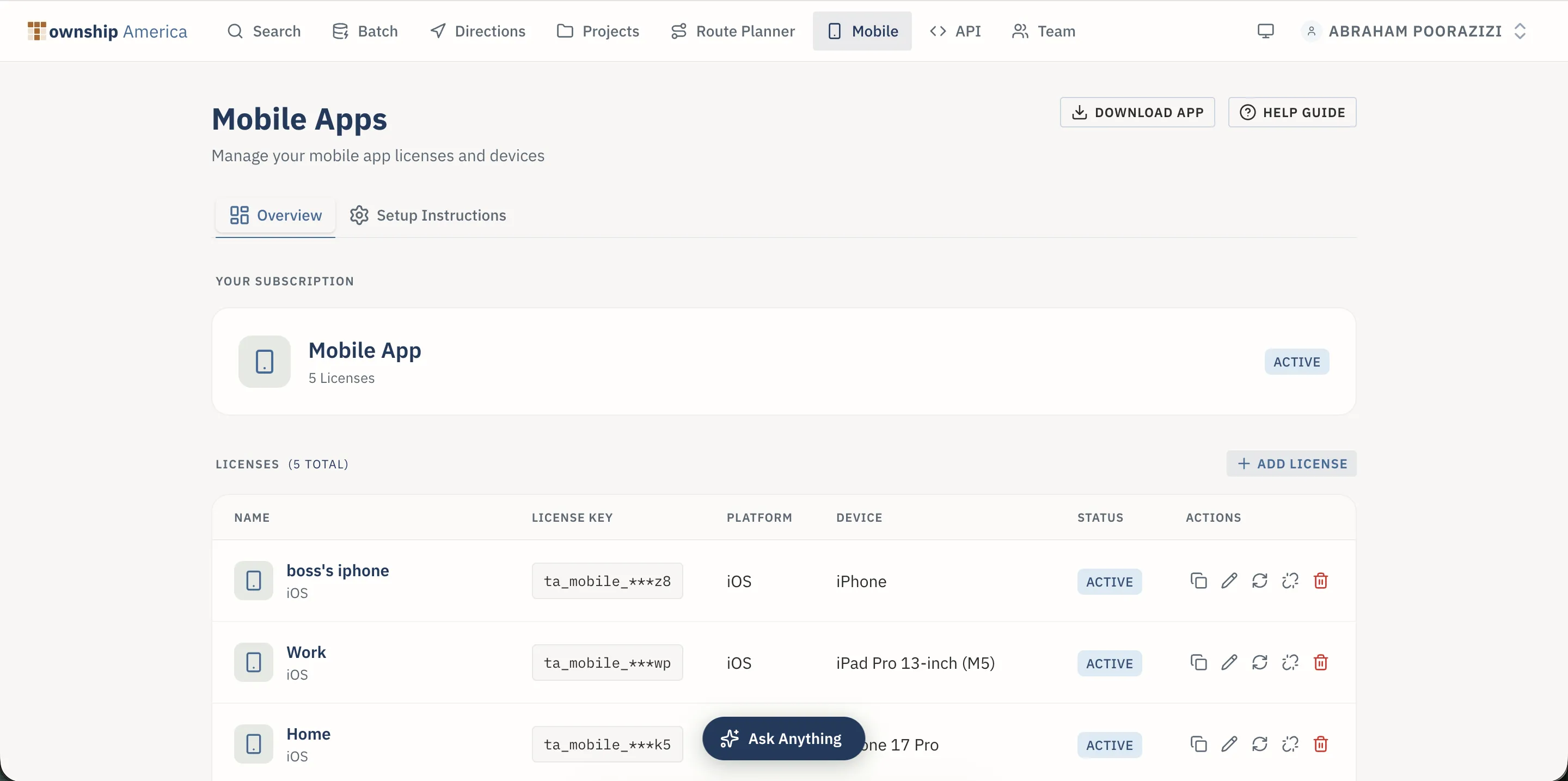Open the Route Planner section
This screenshot has width=1568, height=781.
[x=732, y=31]
